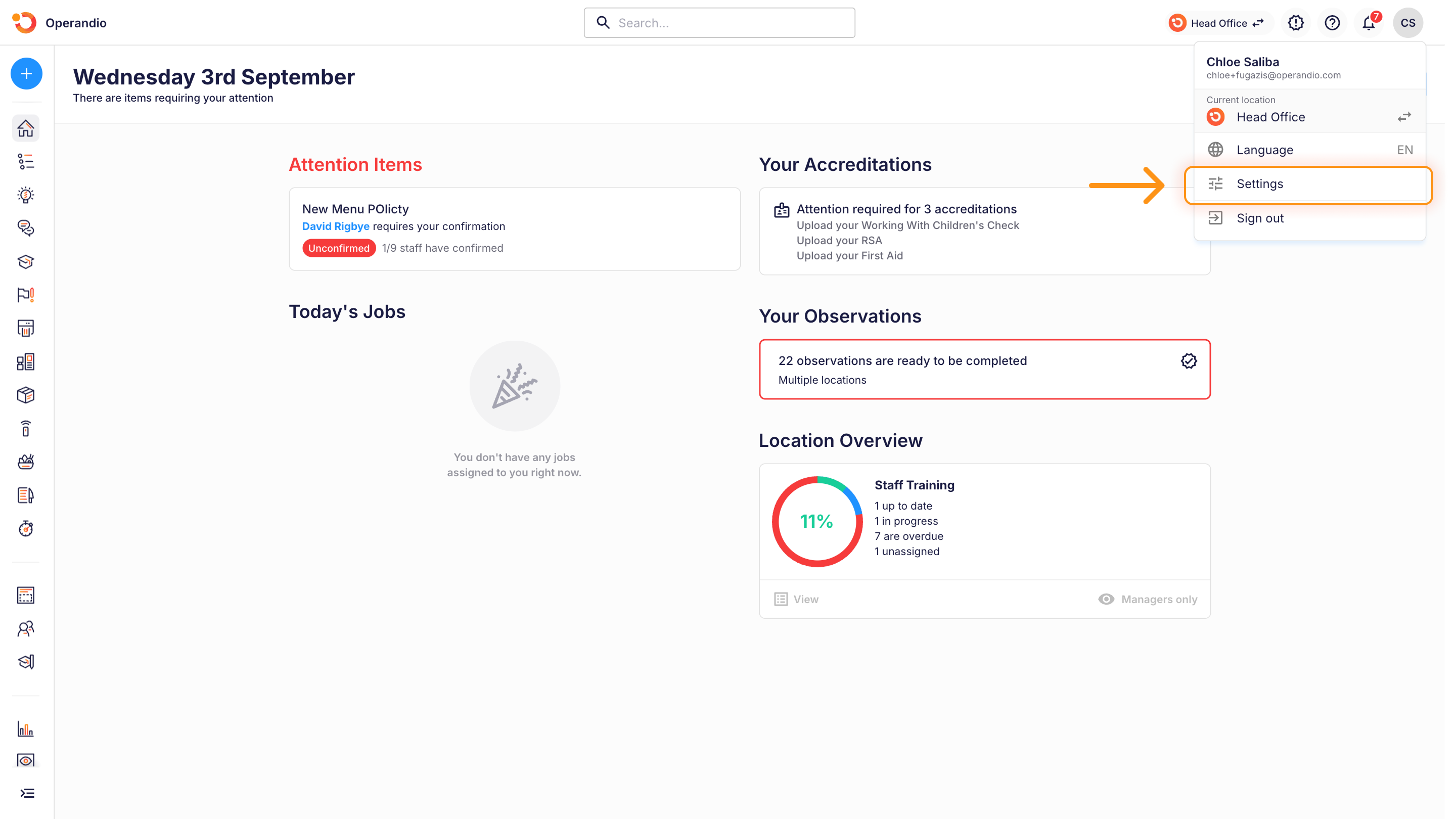Click the swap arrows beside Head Office in menu
This screenshot has height=819, width=1456.
(1404, 117)
